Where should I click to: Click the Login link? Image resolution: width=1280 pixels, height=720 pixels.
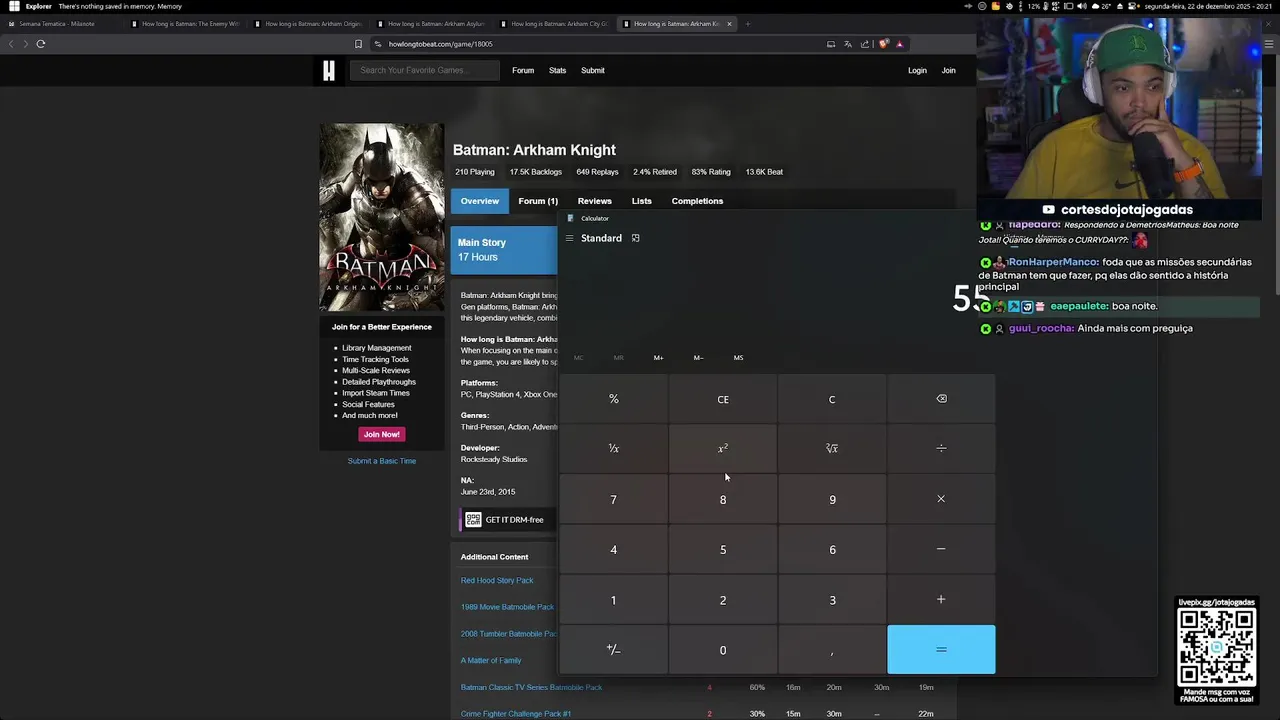click(917, 70)
